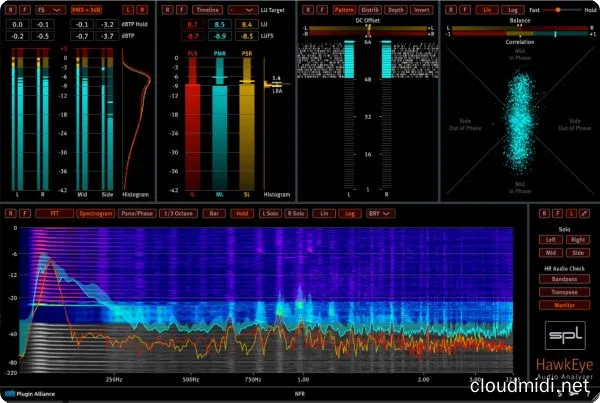Click the R button in the spectrum analyzer toolbar
This screenshot has width=600, height=403.
coord(10,213)
